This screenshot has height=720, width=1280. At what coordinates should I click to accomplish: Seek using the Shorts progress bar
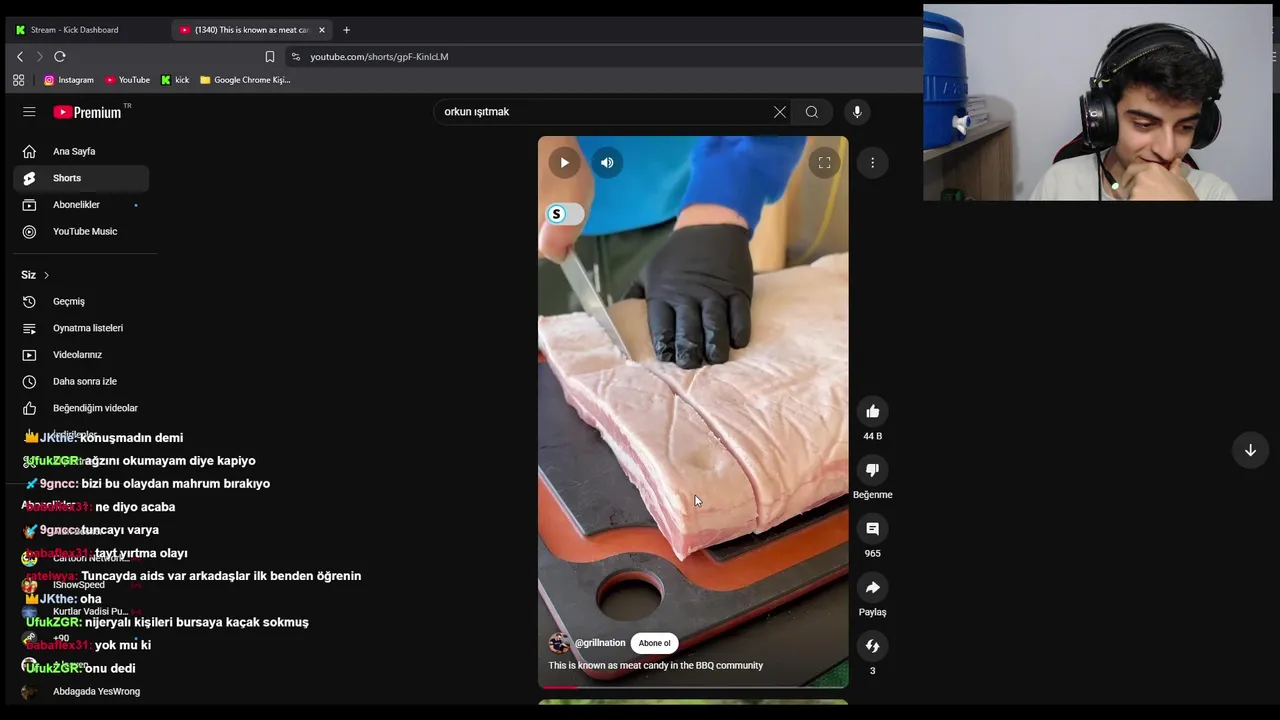click(x=693, y=687)
